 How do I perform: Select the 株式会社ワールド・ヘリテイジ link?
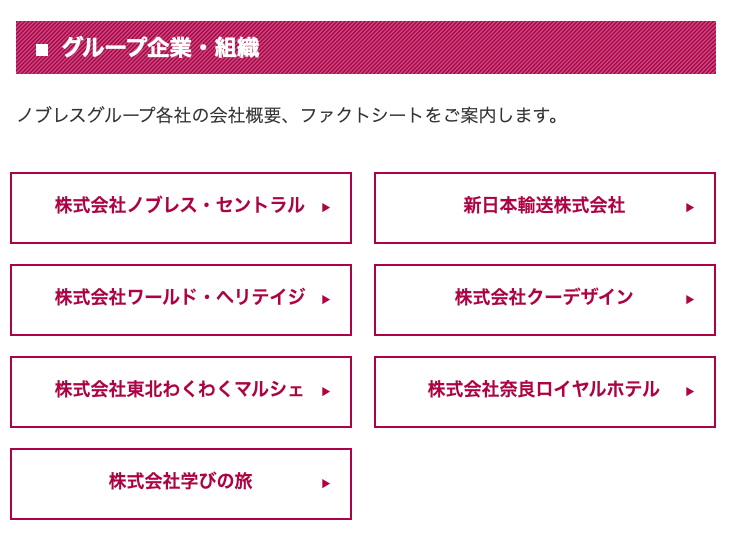point(179,298)
